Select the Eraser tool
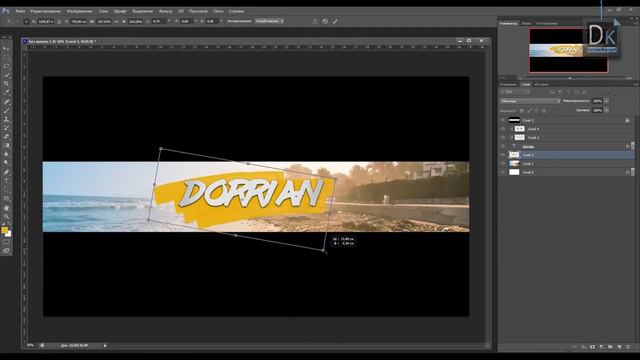 point(6,137)
